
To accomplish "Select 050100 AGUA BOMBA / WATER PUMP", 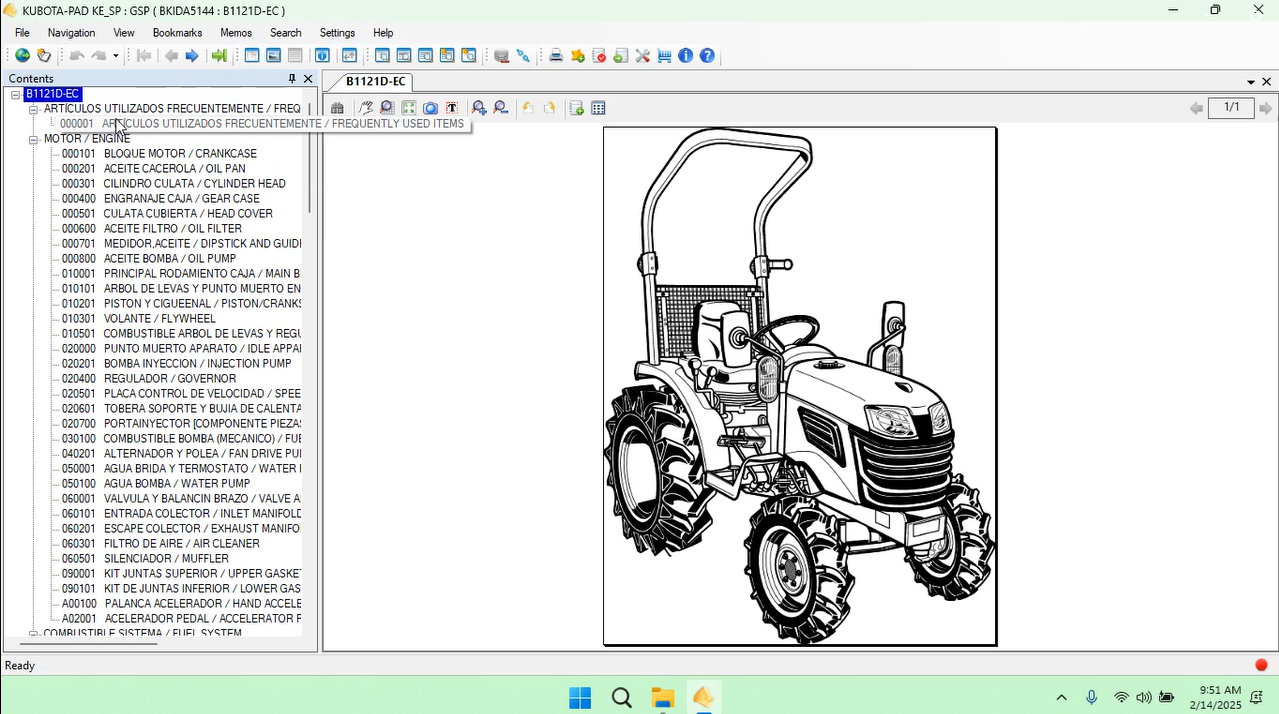I will coord(155,484).
